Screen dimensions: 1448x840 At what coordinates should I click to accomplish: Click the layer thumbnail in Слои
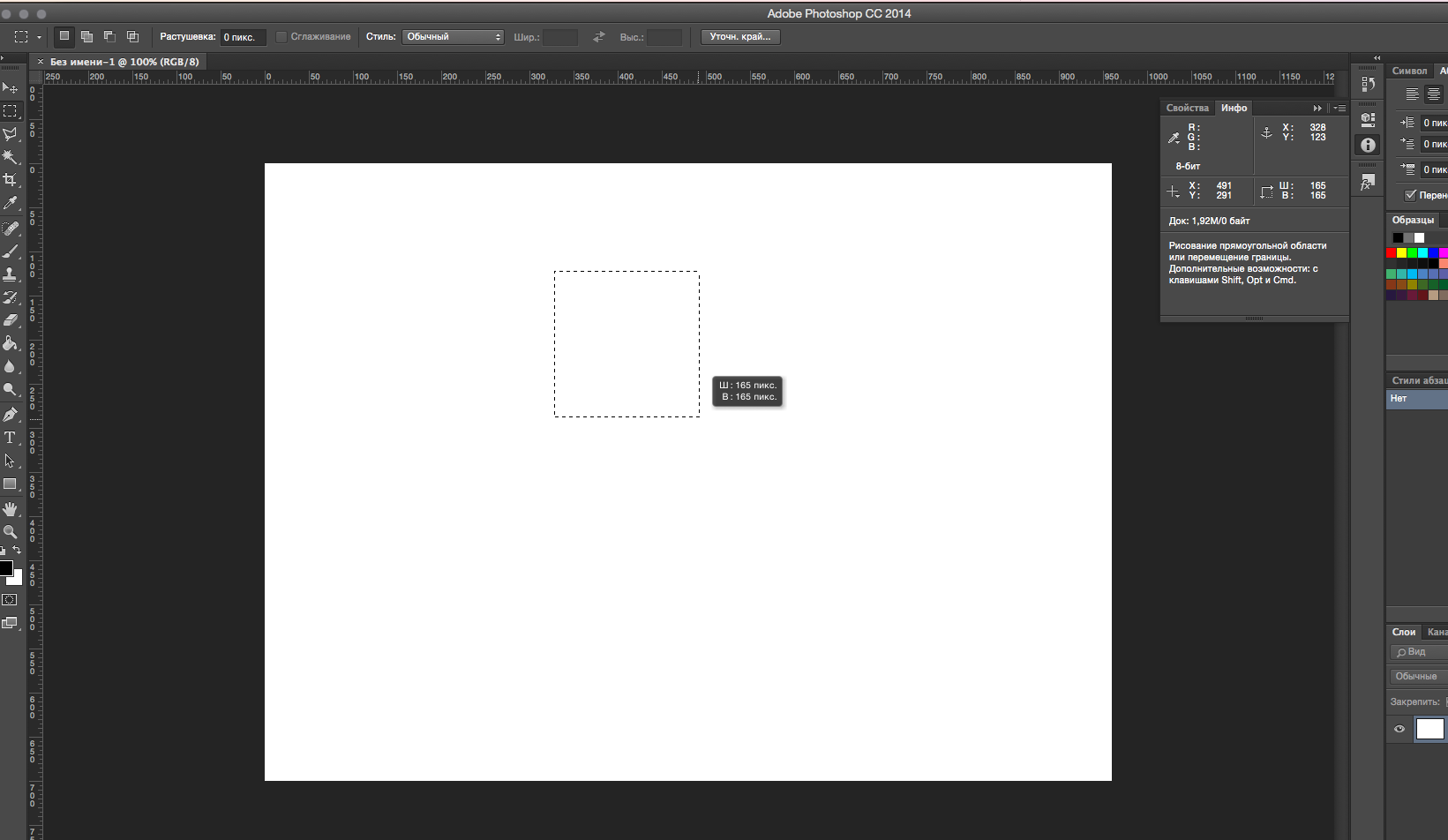(1430, 729)
